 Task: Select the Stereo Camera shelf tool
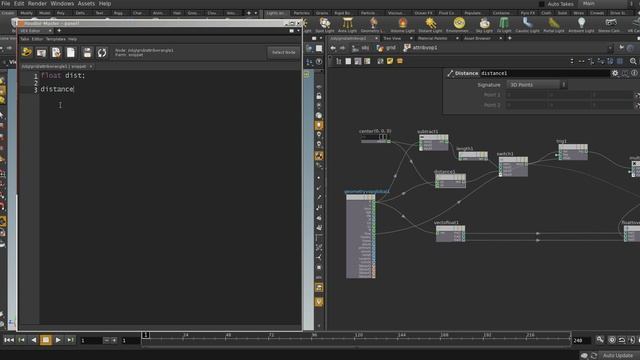[610, 24]
